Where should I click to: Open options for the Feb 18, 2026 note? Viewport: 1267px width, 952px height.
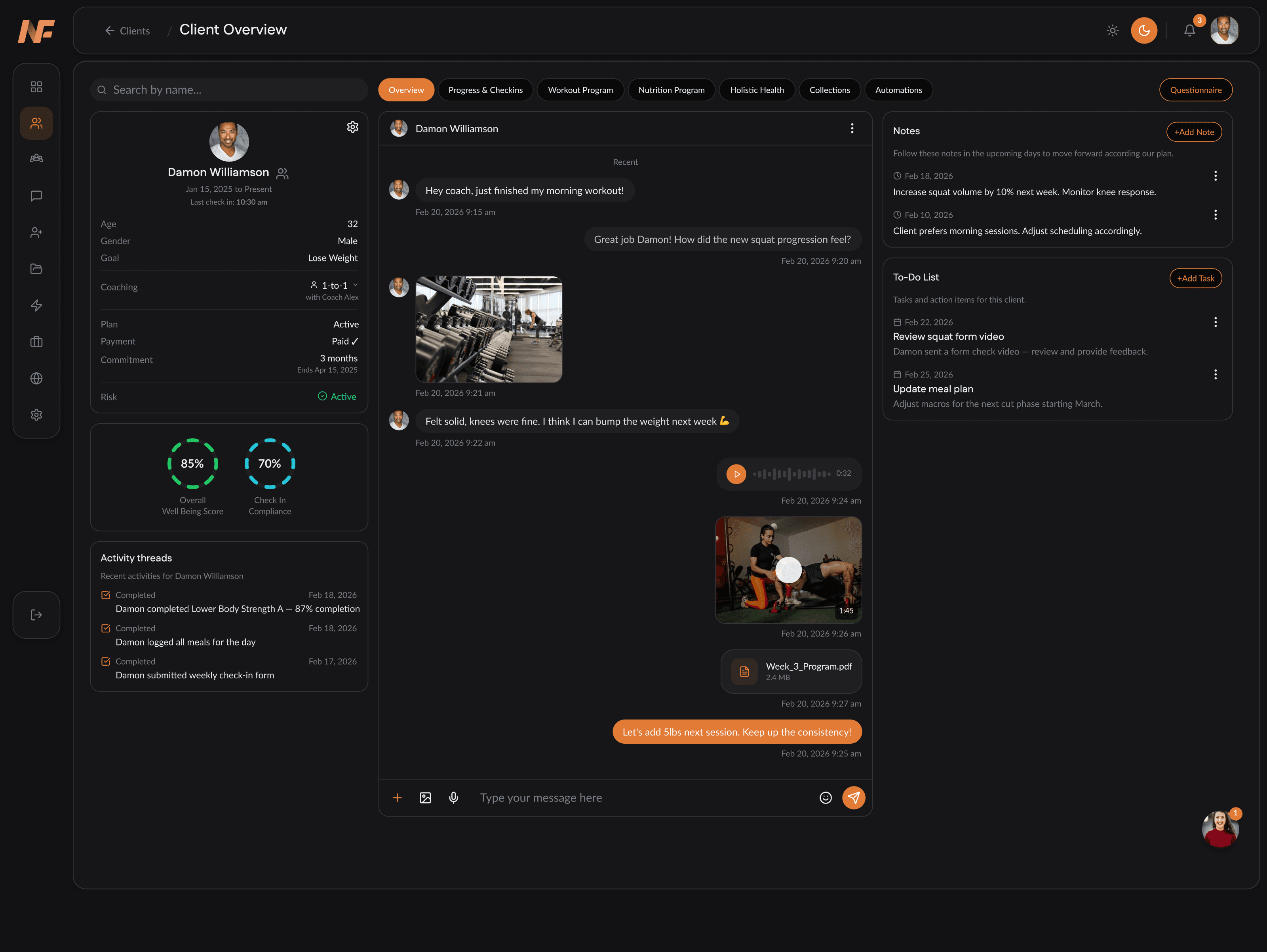1215,176
